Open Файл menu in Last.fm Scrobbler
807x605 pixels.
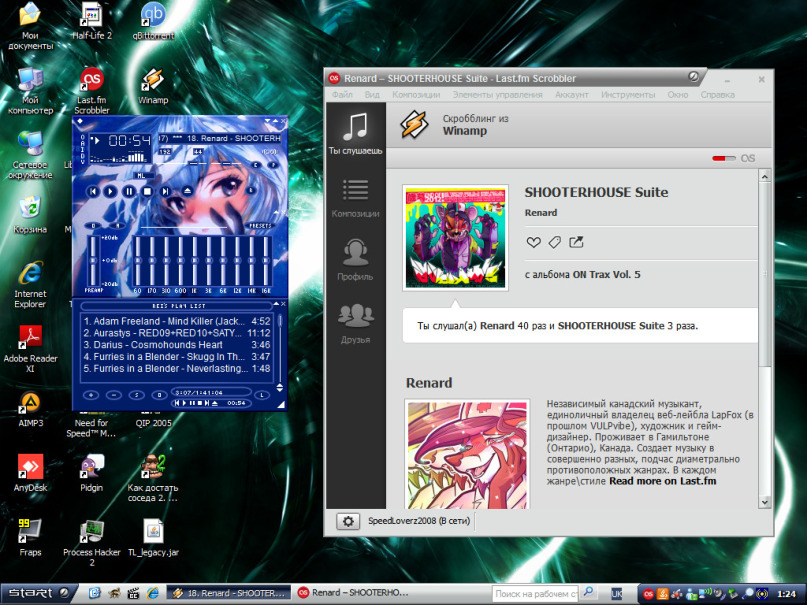tap(342, 95)
